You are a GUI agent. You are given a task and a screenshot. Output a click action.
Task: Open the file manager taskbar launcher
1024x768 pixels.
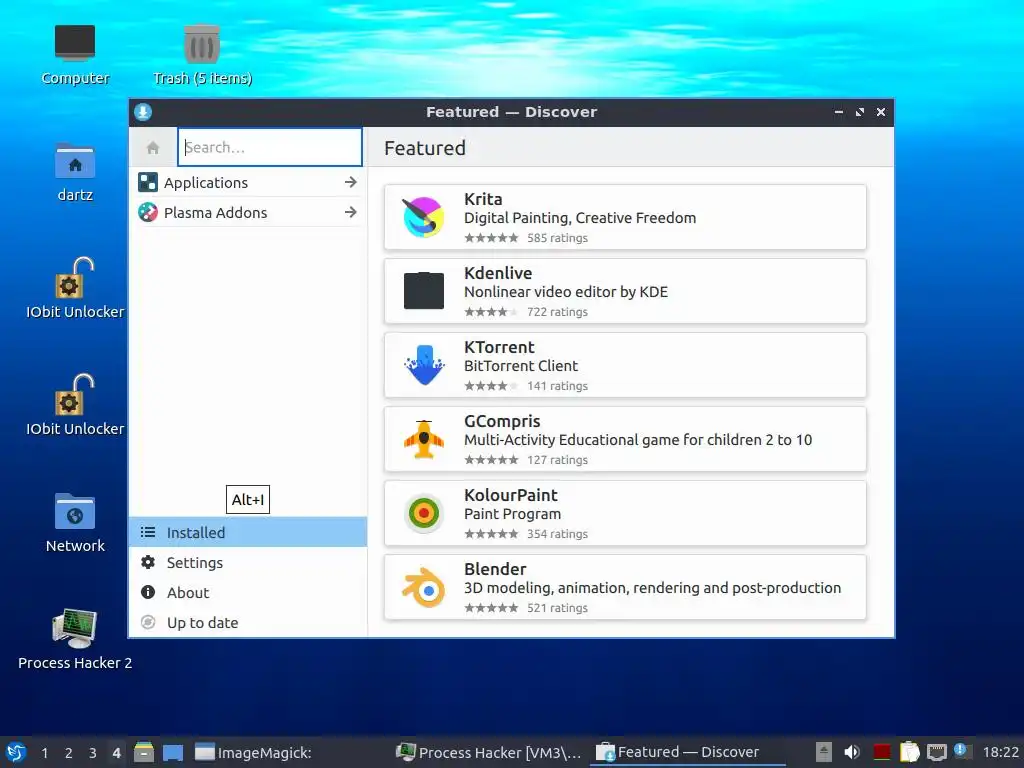click(144, 752)
